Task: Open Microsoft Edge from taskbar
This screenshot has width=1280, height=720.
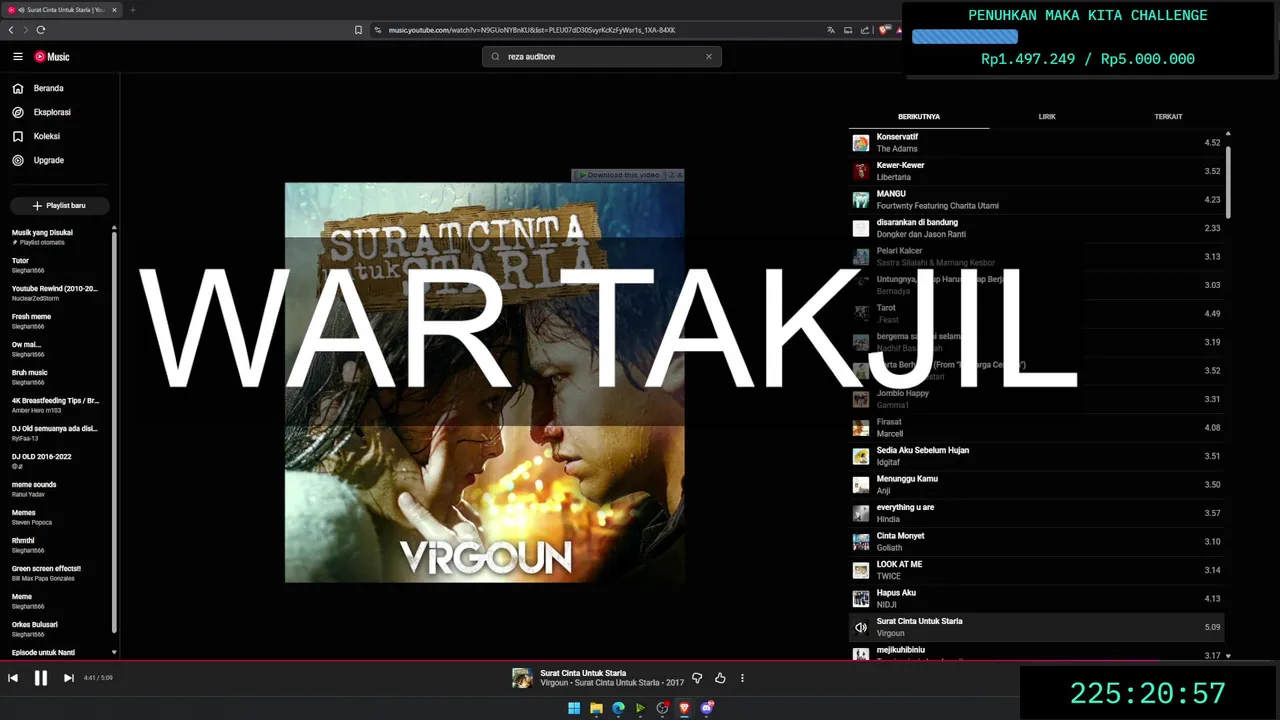Action: coord(618,708)
